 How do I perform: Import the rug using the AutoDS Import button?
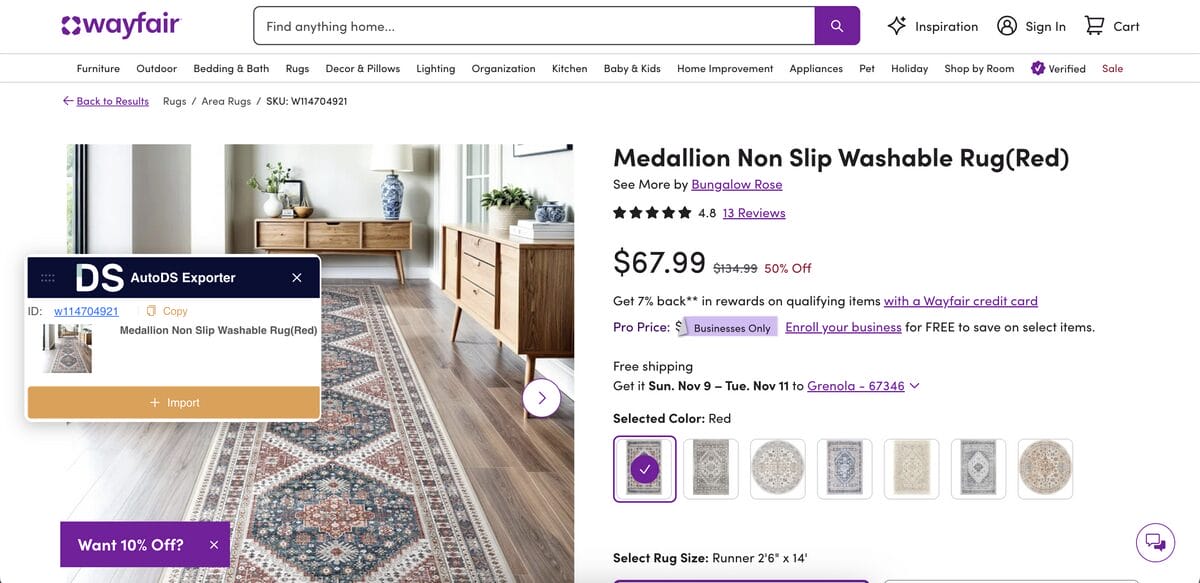coord(173,401)
